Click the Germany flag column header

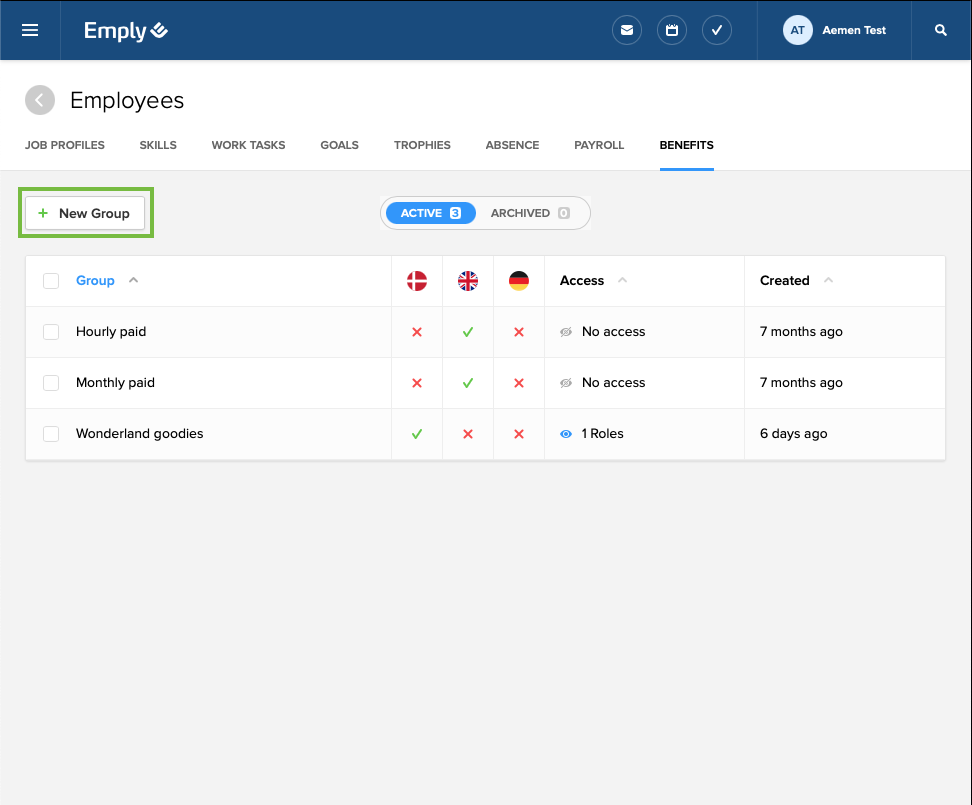tap(518, 281)
